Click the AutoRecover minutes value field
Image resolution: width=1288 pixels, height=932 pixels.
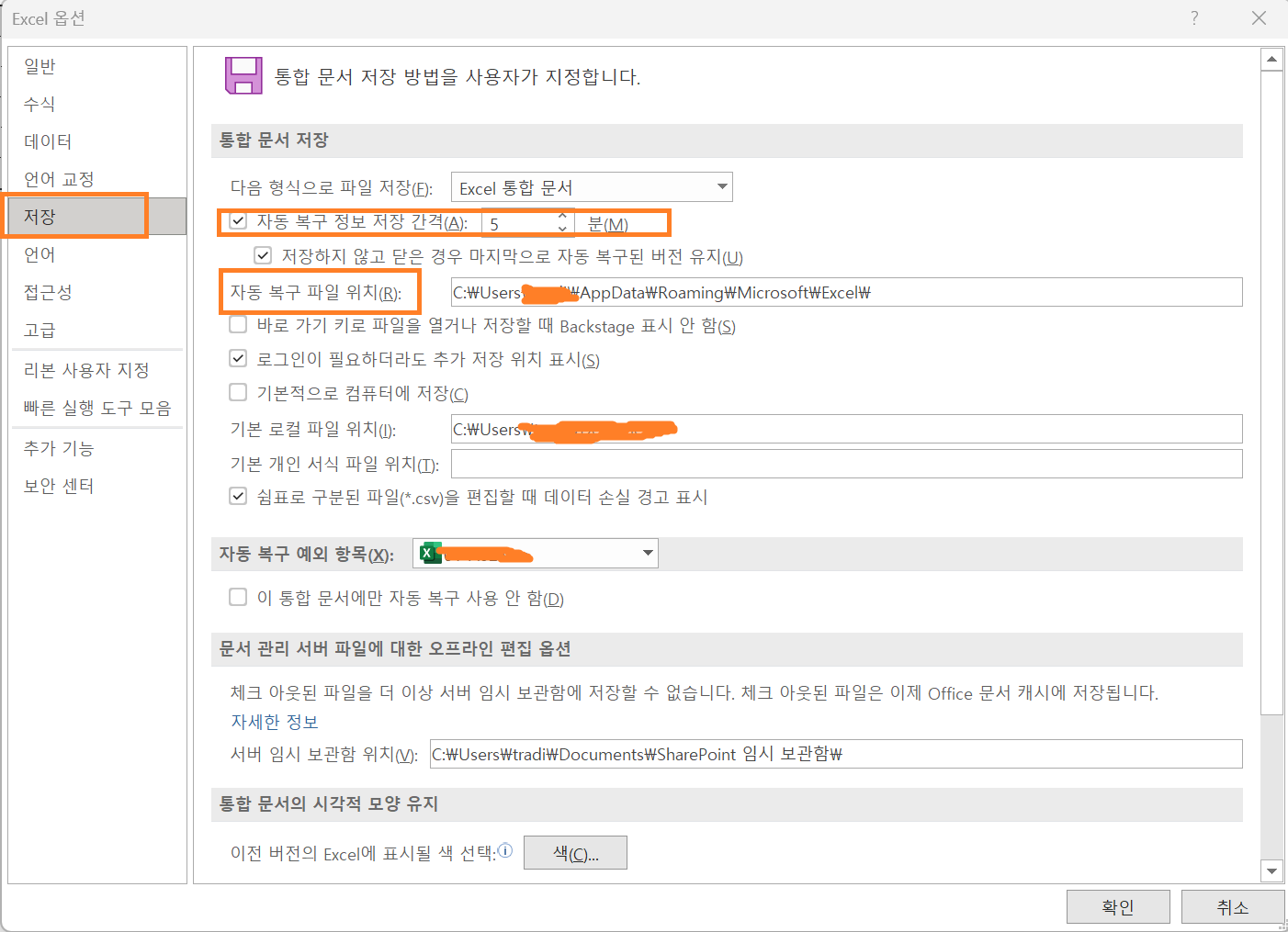point(518,223)
